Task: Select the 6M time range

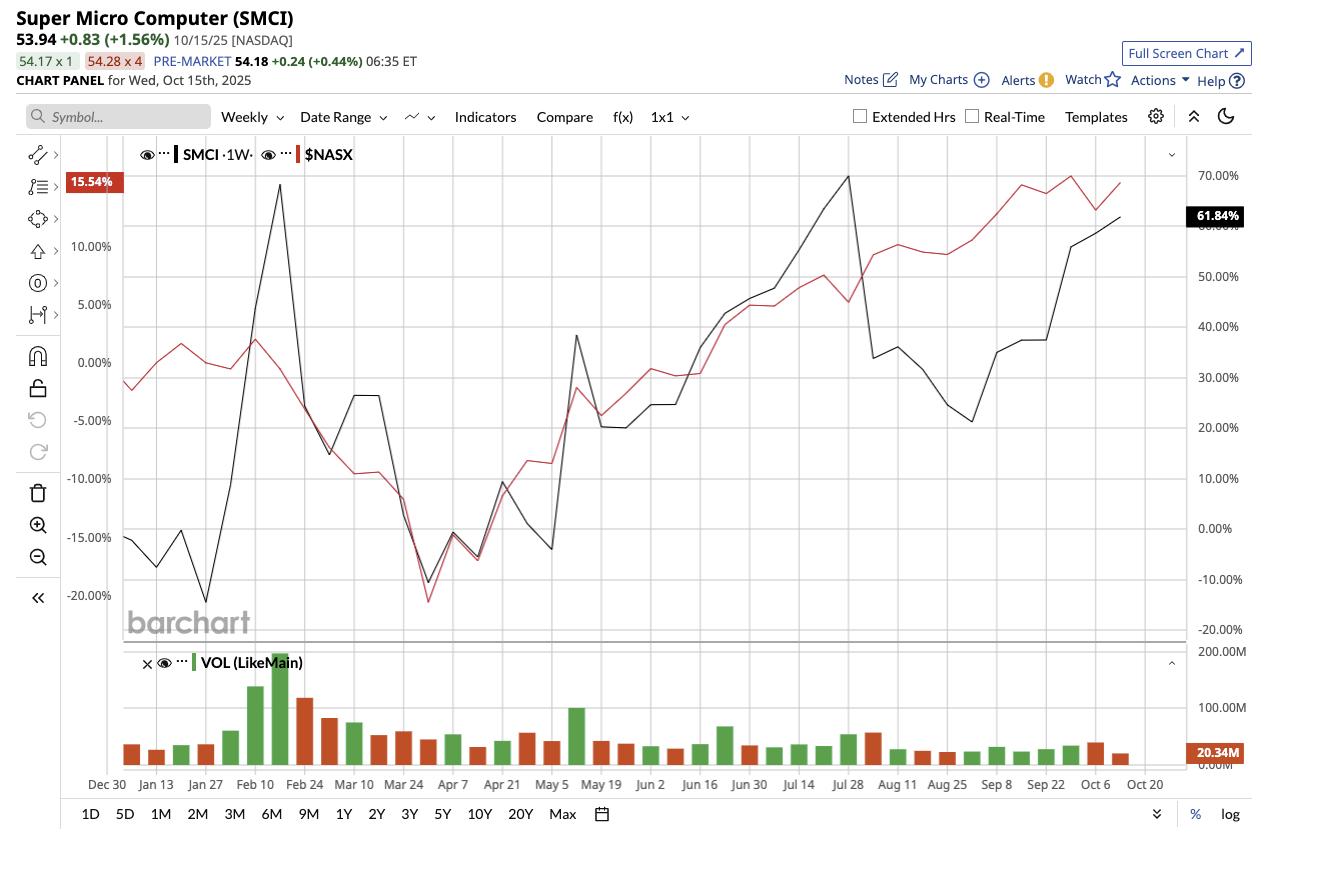Action: point(271,814)
